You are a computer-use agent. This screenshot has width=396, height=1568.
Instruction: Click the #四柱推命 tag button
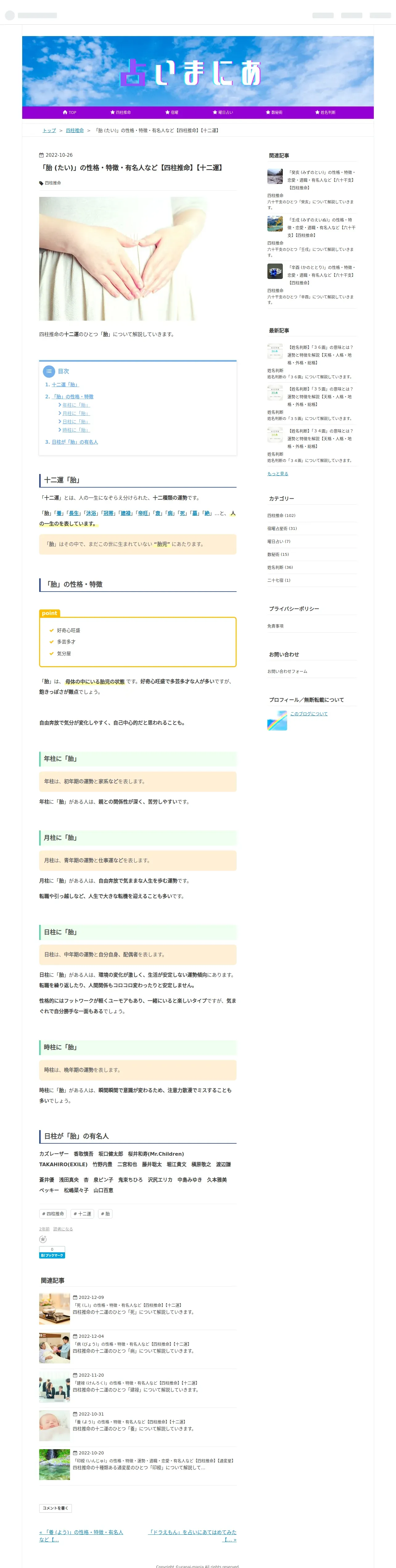point(53,1214)
